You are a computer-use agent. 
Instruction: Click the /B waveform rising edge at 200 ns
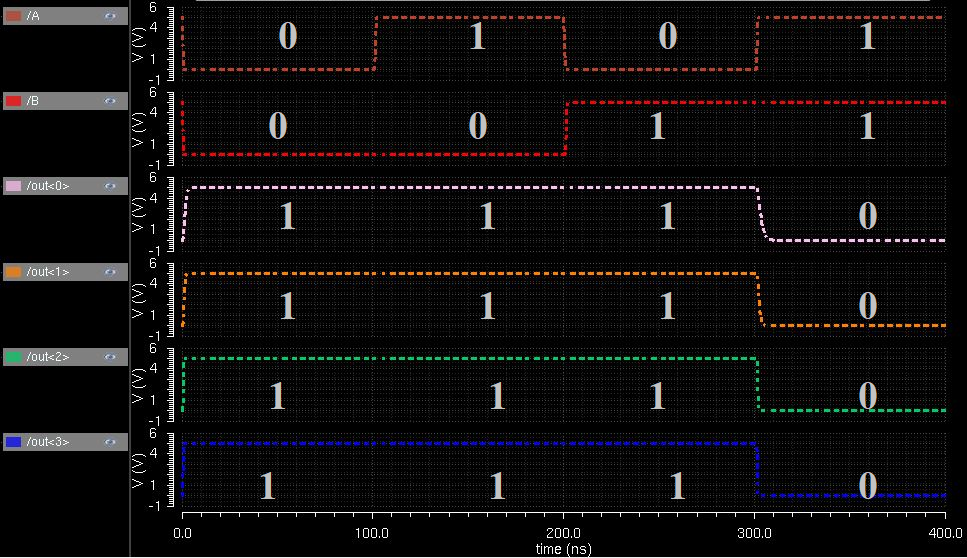[x=566, y=128]
